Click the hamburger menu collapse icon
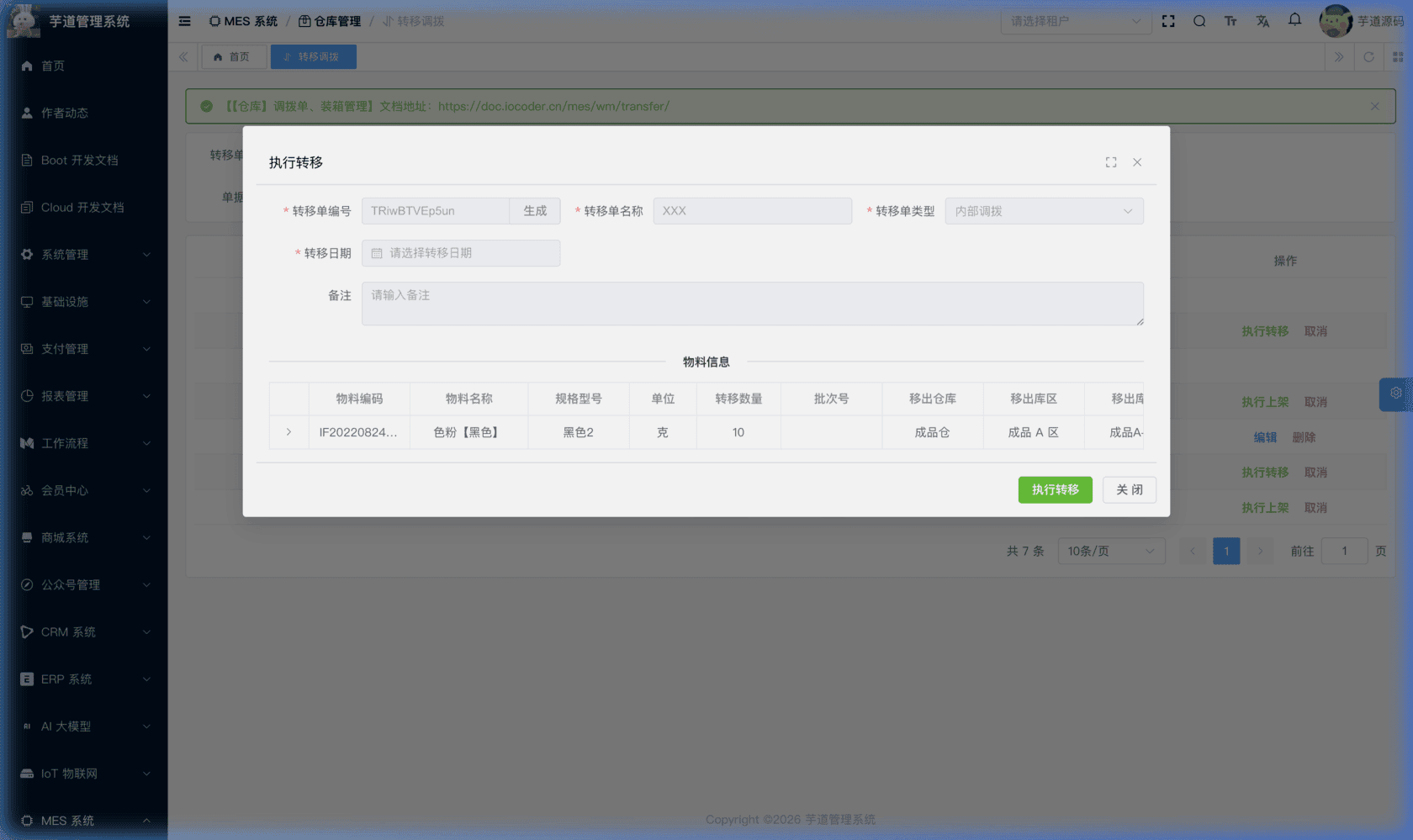The width and height of the screenshot is (1413, 840). coord(185,21)
